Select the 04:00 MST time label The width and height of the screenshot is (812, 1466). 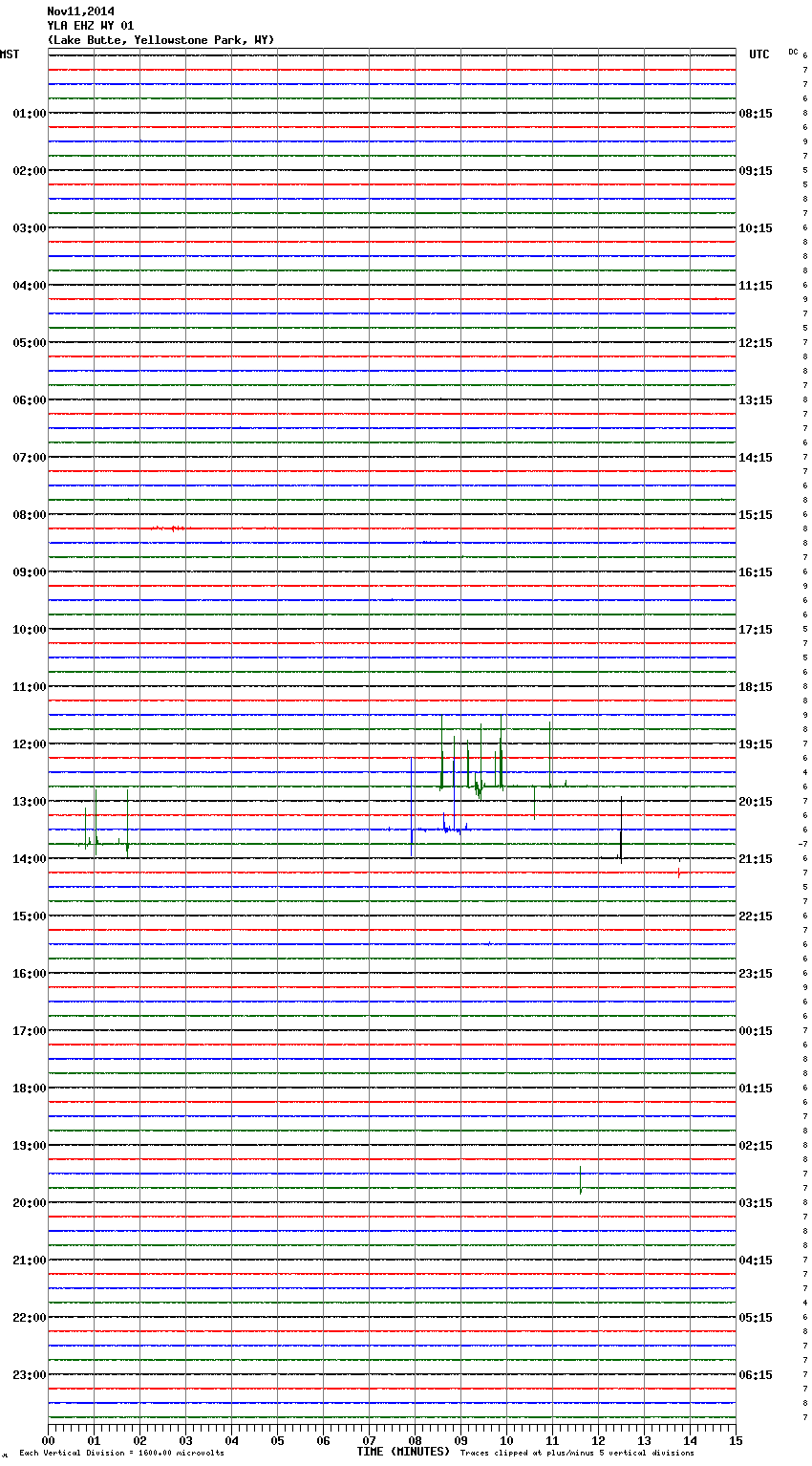tap(29, 286)
